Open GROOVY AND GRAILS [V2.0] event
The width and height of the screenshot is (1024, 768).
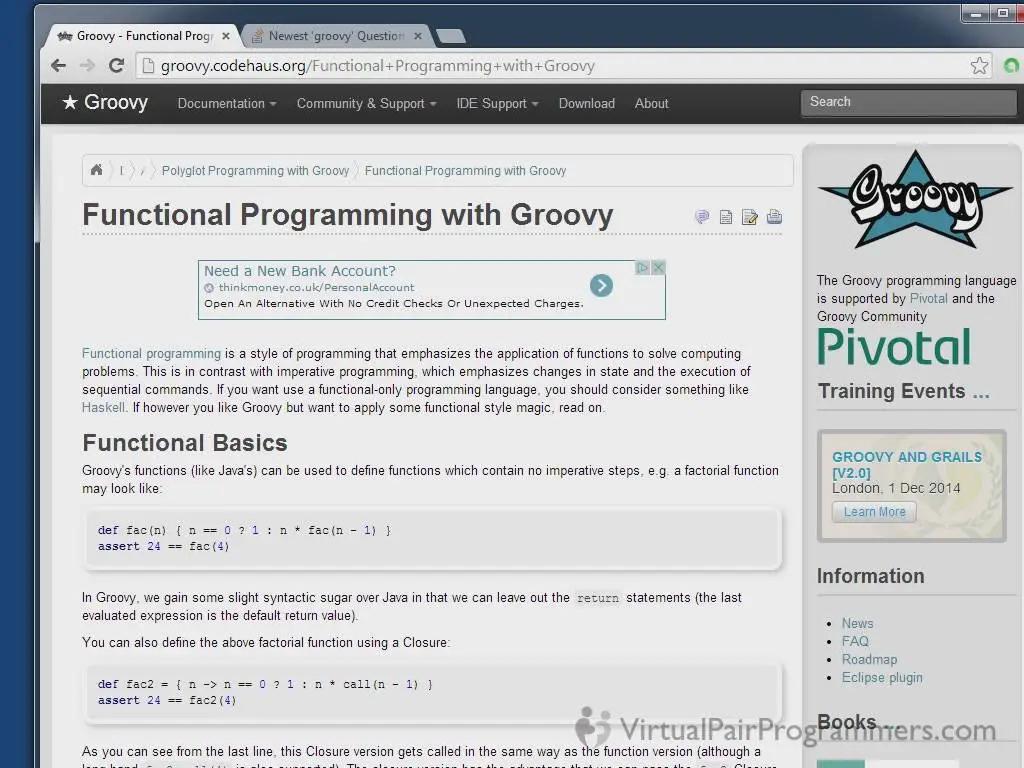tap(906, 464)
